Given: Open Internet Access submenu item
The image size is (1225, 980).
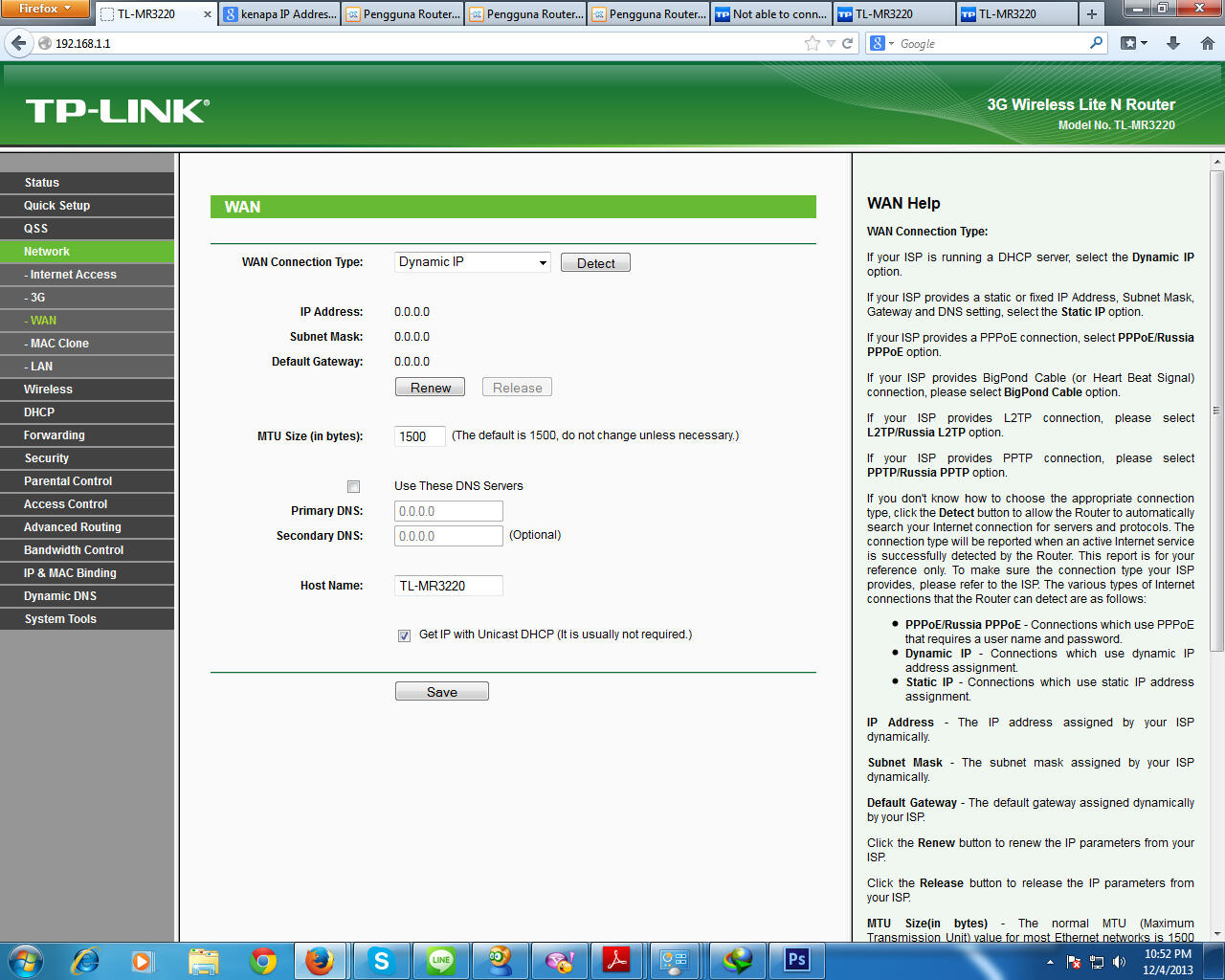Looking at the screenshot, I should point(87,275).
